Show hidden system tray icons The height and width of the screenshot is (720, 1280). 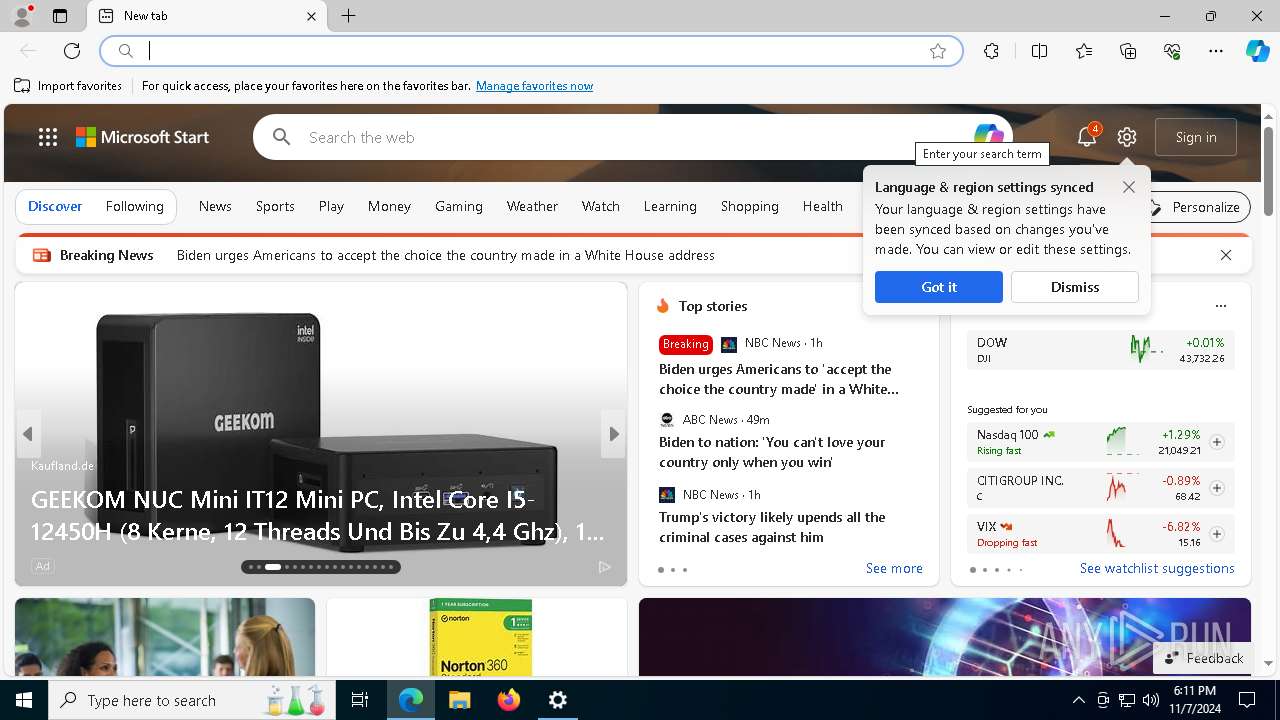click(1078, 700)
